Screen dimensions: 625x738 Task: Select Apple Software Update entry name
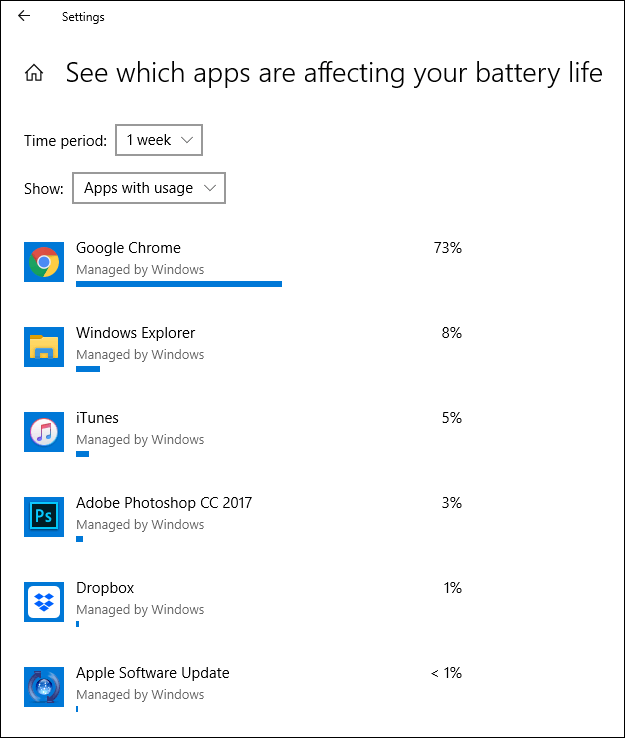[153, 673]
